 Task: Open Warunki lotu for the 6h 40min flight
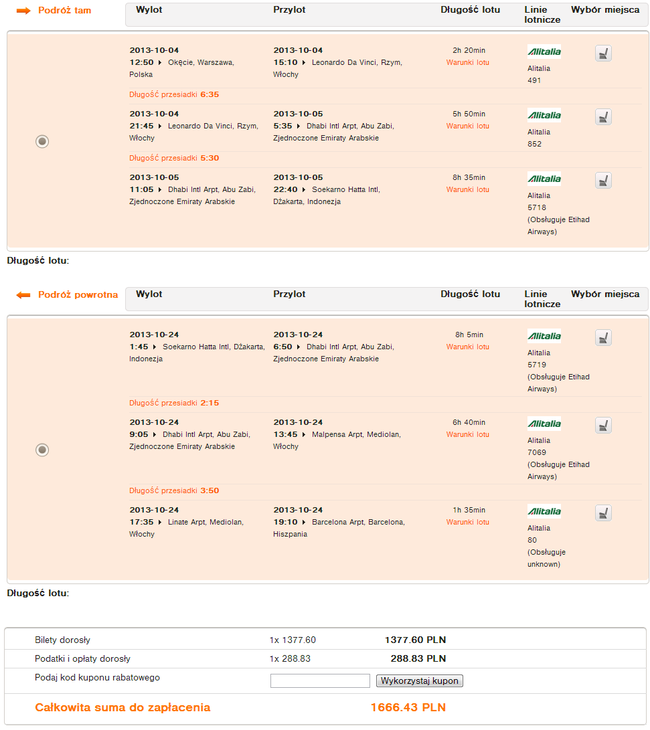(467, 434)
